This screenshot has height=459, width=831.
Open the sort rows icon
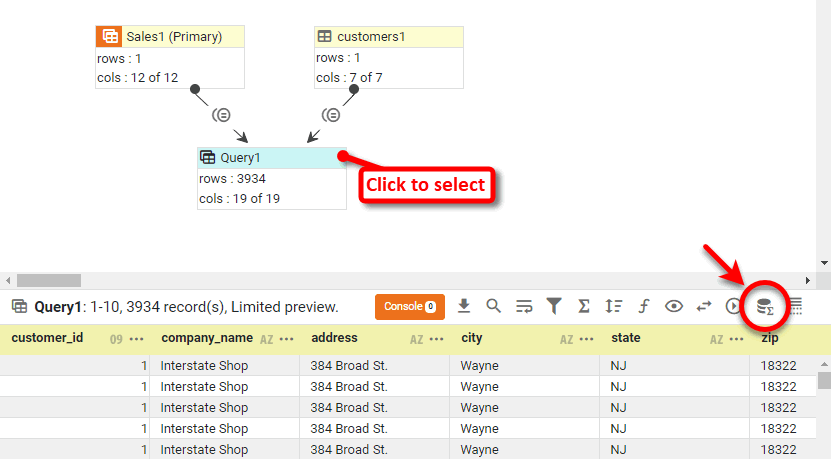pos(614,306)
